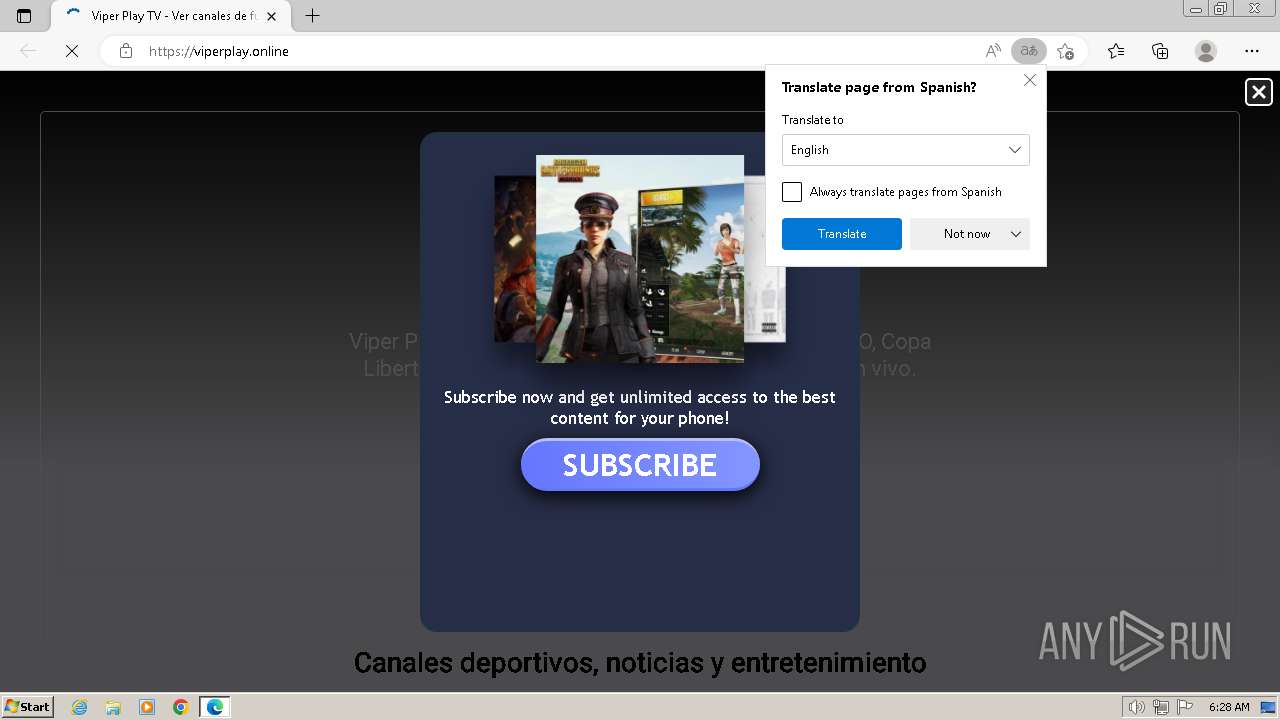Check Always translate pages from Spanish
This screenshot has height=720, width=1280.
click(x=792, y=192)
